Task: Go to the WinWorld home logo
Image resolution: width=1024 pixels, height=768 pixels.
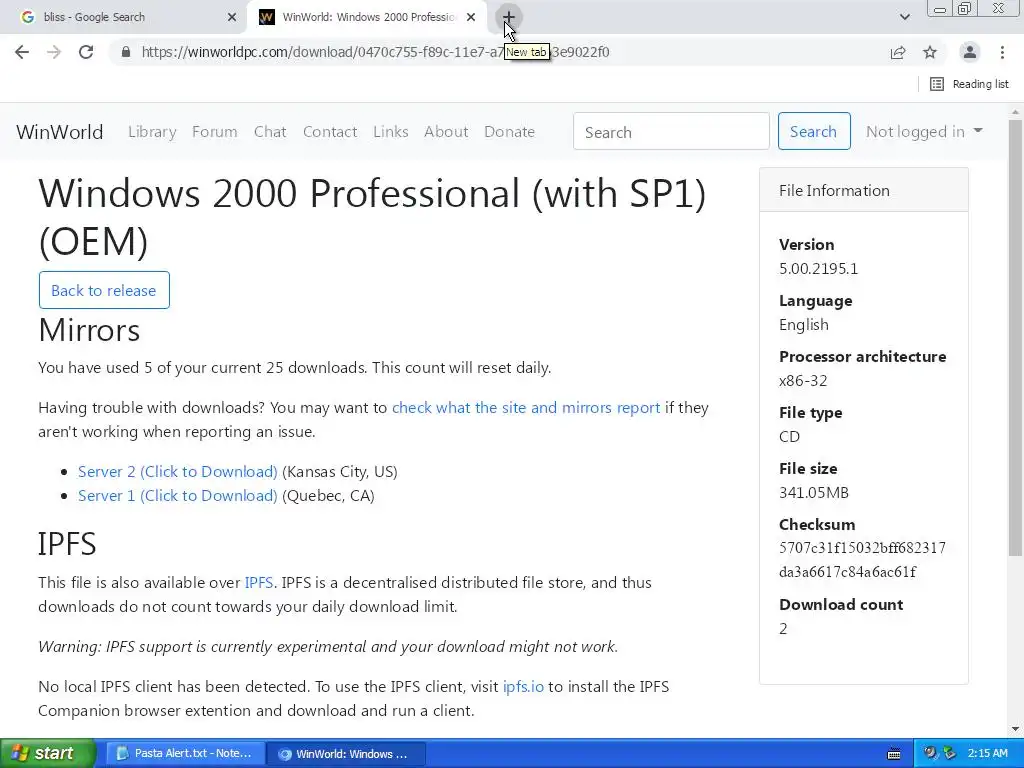Action: click(x=59, y=132)
